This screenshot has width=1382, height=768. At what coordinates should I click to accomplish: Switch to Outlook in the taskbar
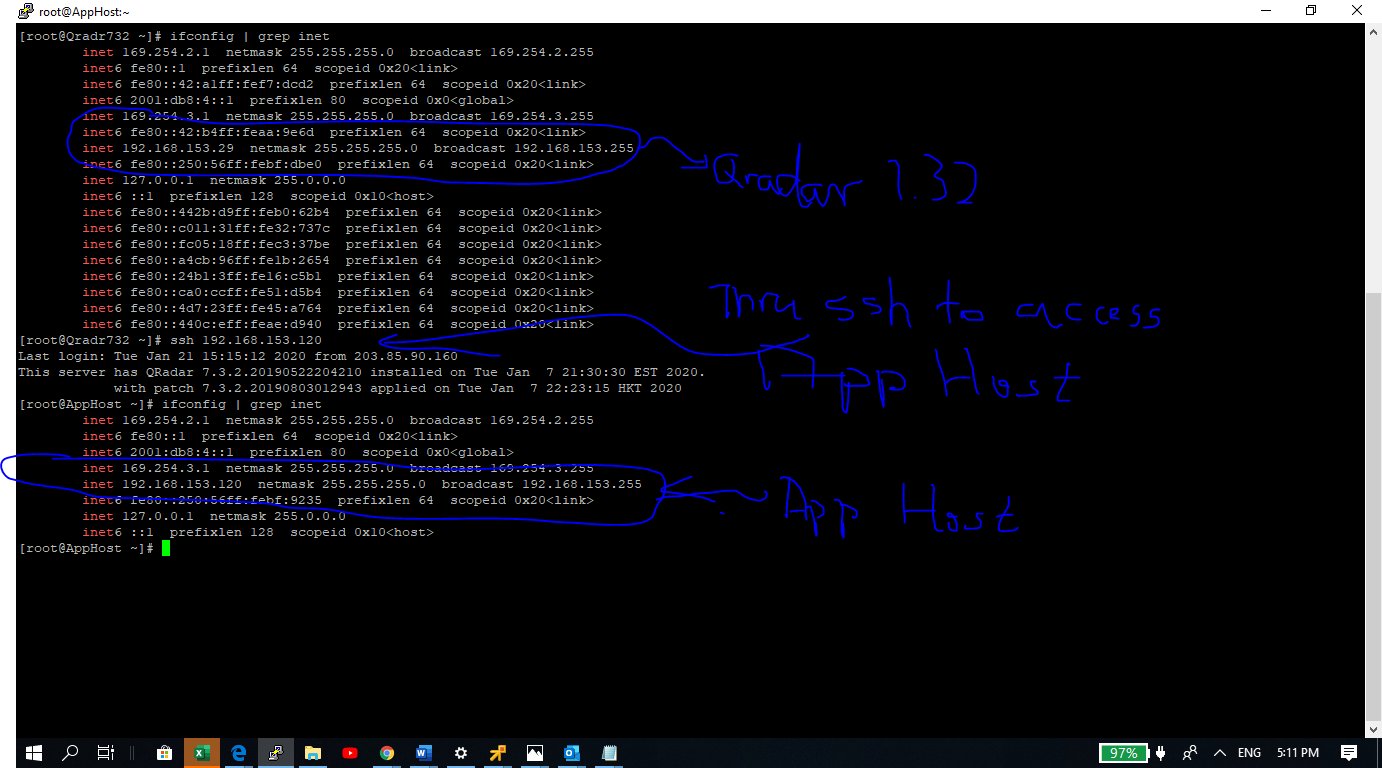coord(572,753)
